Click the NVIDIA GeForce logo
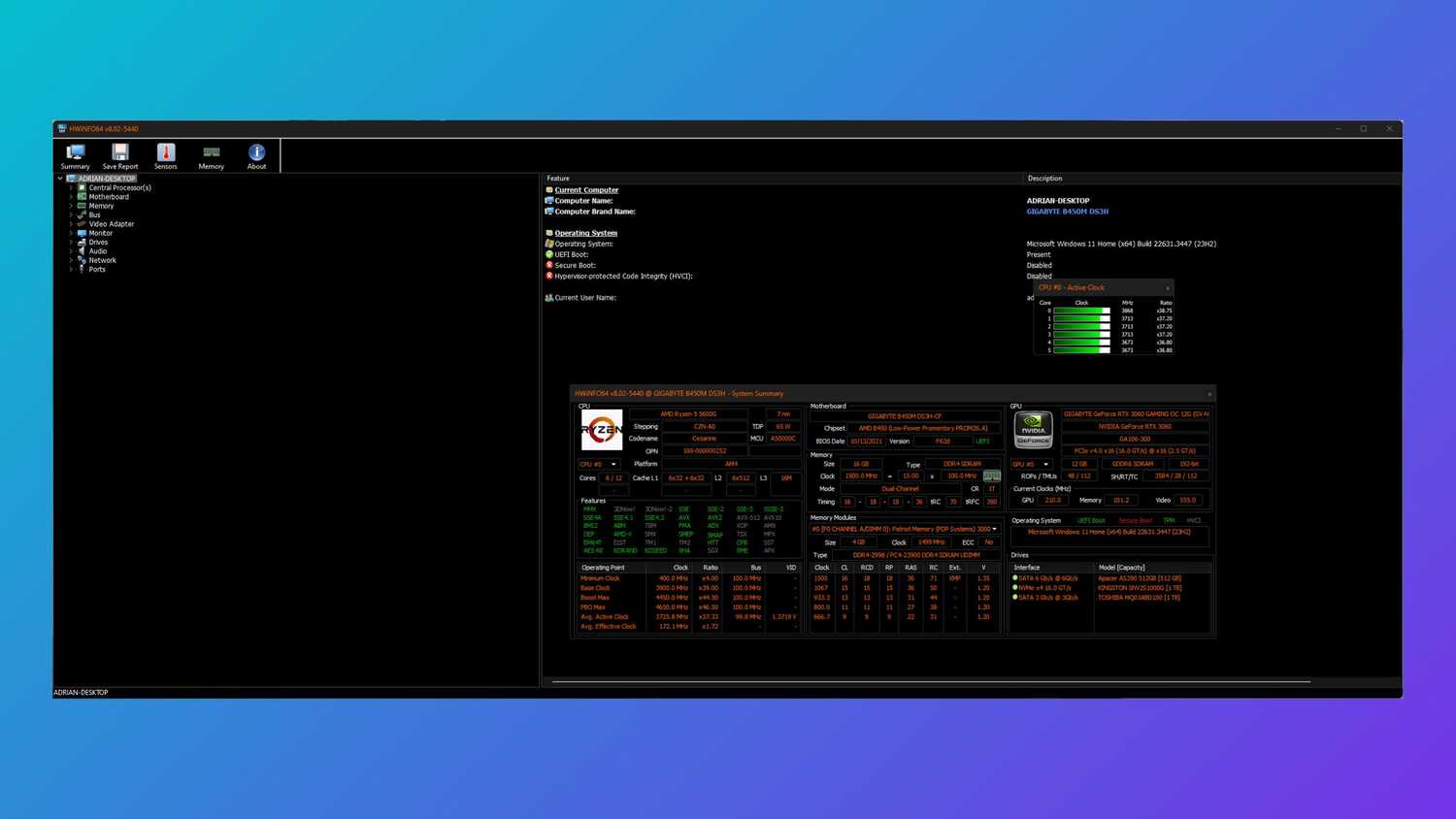Image resolution: width=1456 pixels, height=819 pixels. pyautogui.click(x=1033, y=429)
